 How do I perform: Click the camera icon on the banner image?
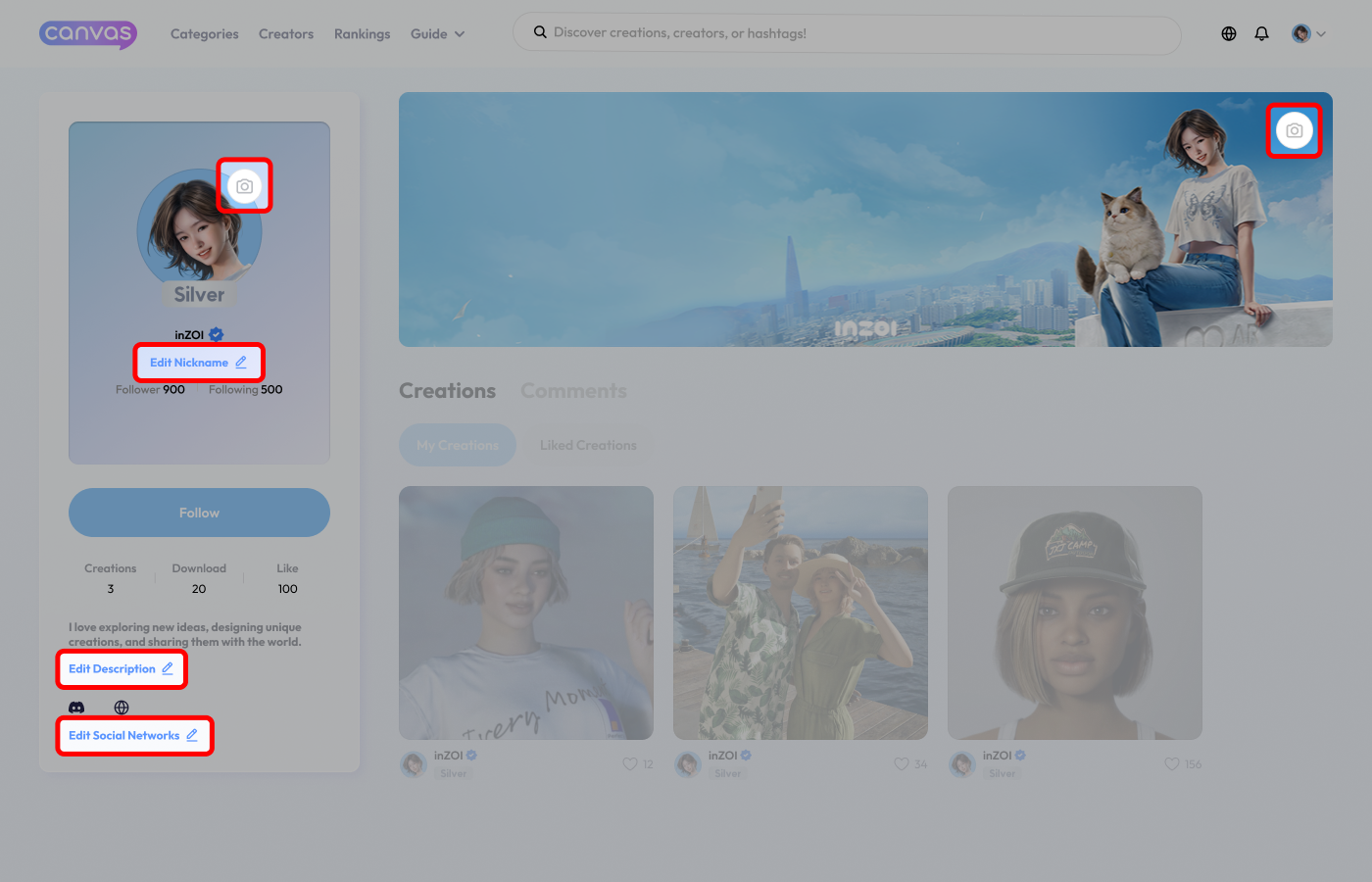pyautogui.click(x=1294, y=129)
